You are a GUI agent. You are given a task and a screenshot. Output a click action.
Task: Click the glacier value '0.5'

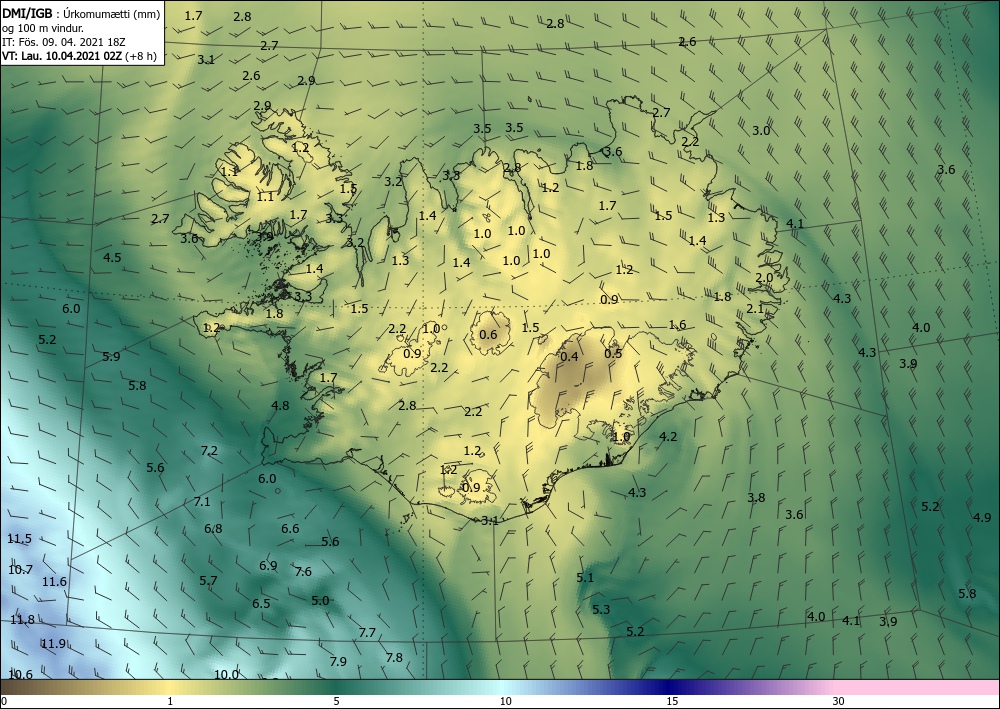[x=613, y=353]
